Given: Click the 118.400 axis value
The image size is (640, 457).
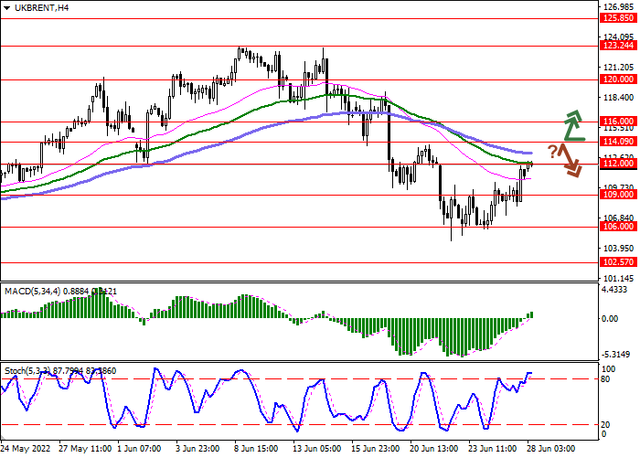Looking at the screenshot, I should (619, 98).
